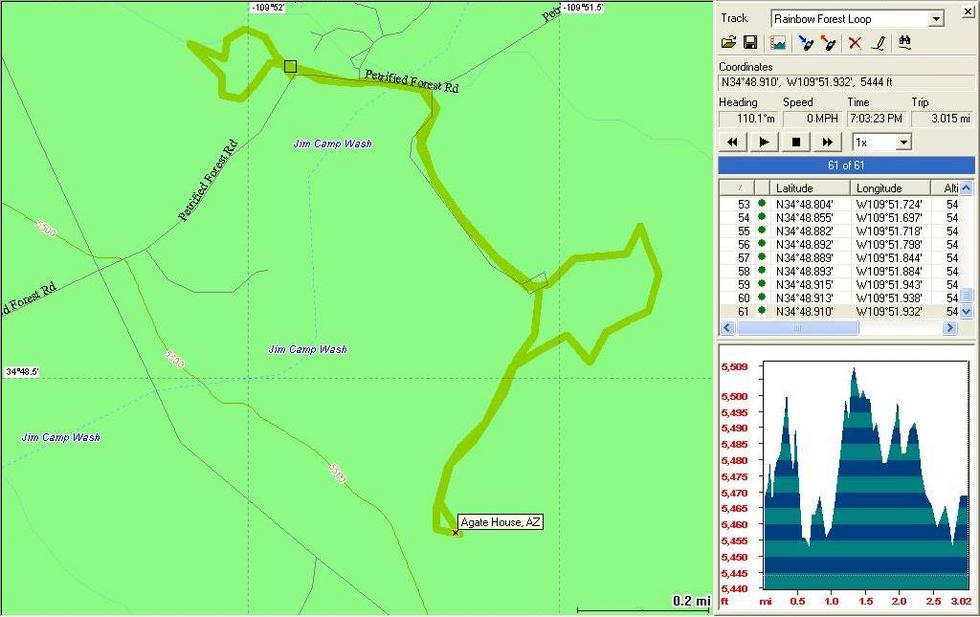The height and width of the screenshot is (617, 980).
Task: Click right arrow of horizontal scrollbar
Action: (949, 328)
